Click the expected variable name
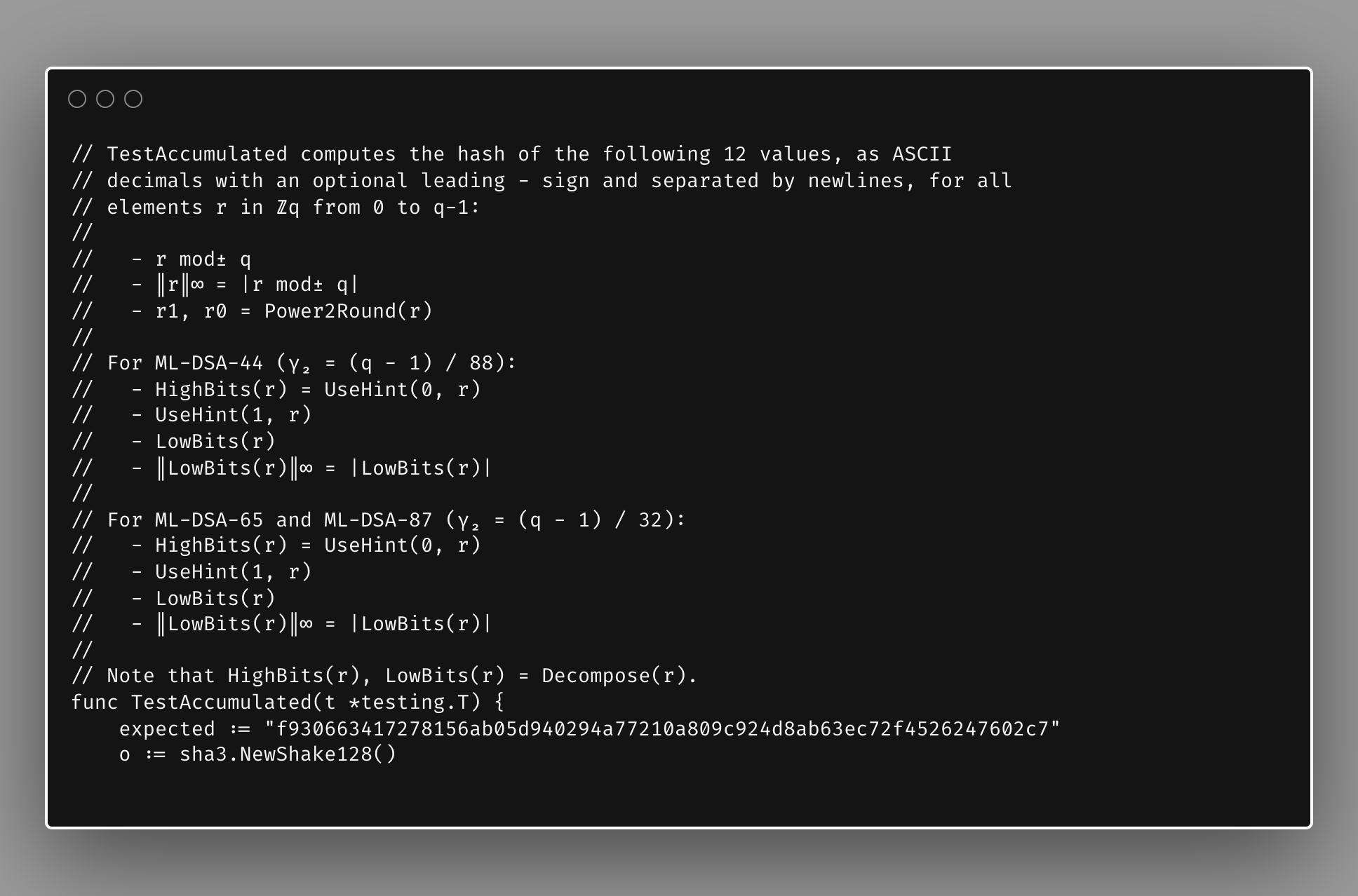Viewport: 1358px width, 896px height. pos(167,729)
